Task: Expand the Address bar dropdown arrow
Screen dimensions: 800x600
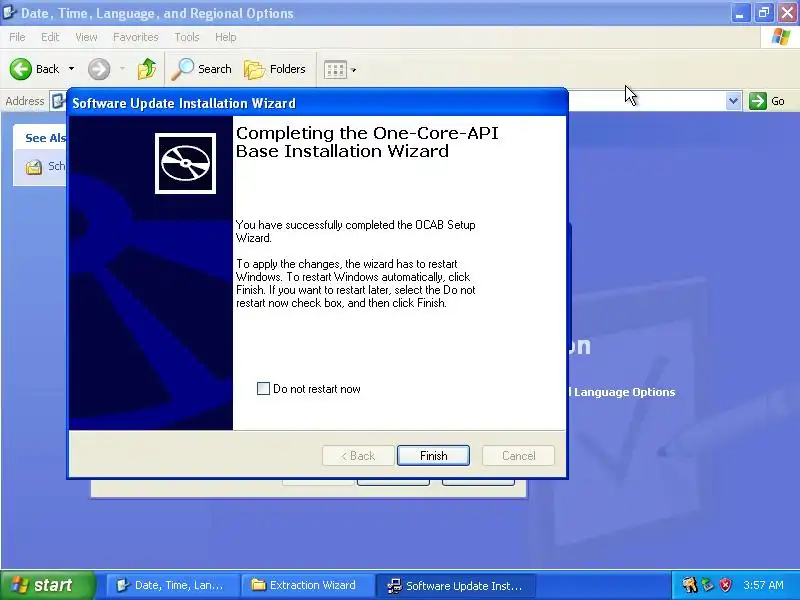Action: tap(733, 101)
